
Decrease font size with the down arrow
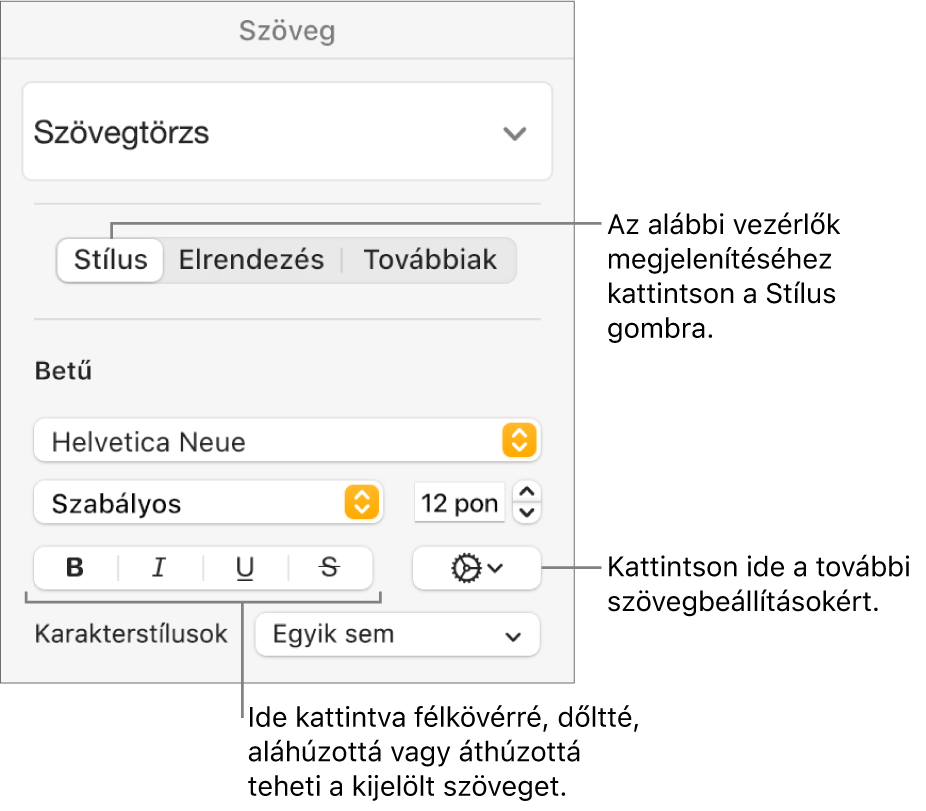(x=527, y=513)
